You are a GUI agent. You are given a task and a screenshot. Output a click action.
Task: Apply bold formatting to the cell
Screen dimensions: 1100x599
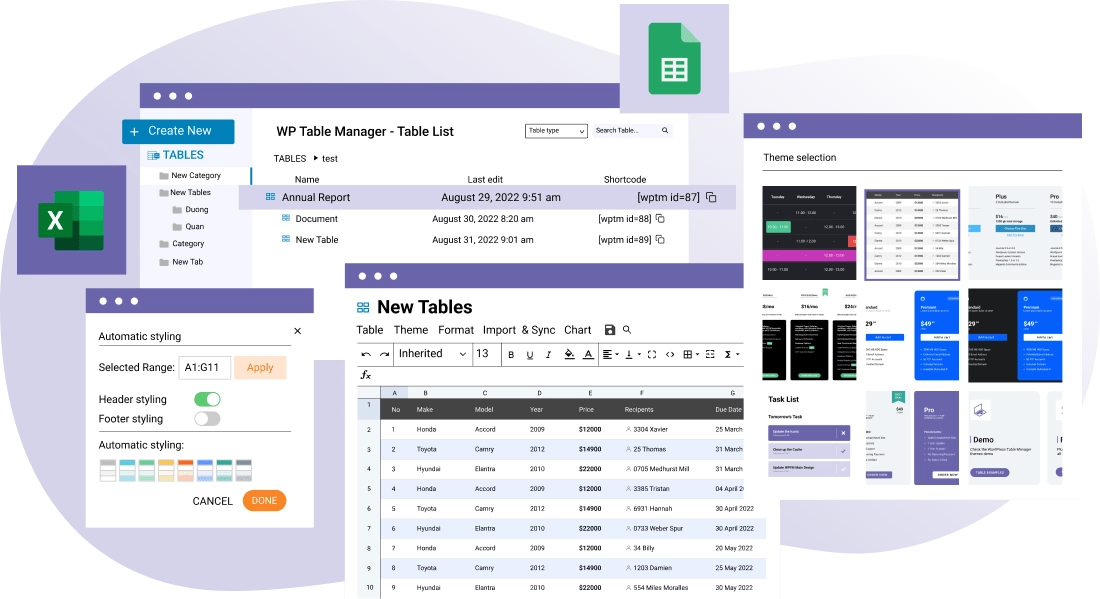(511, 353)
